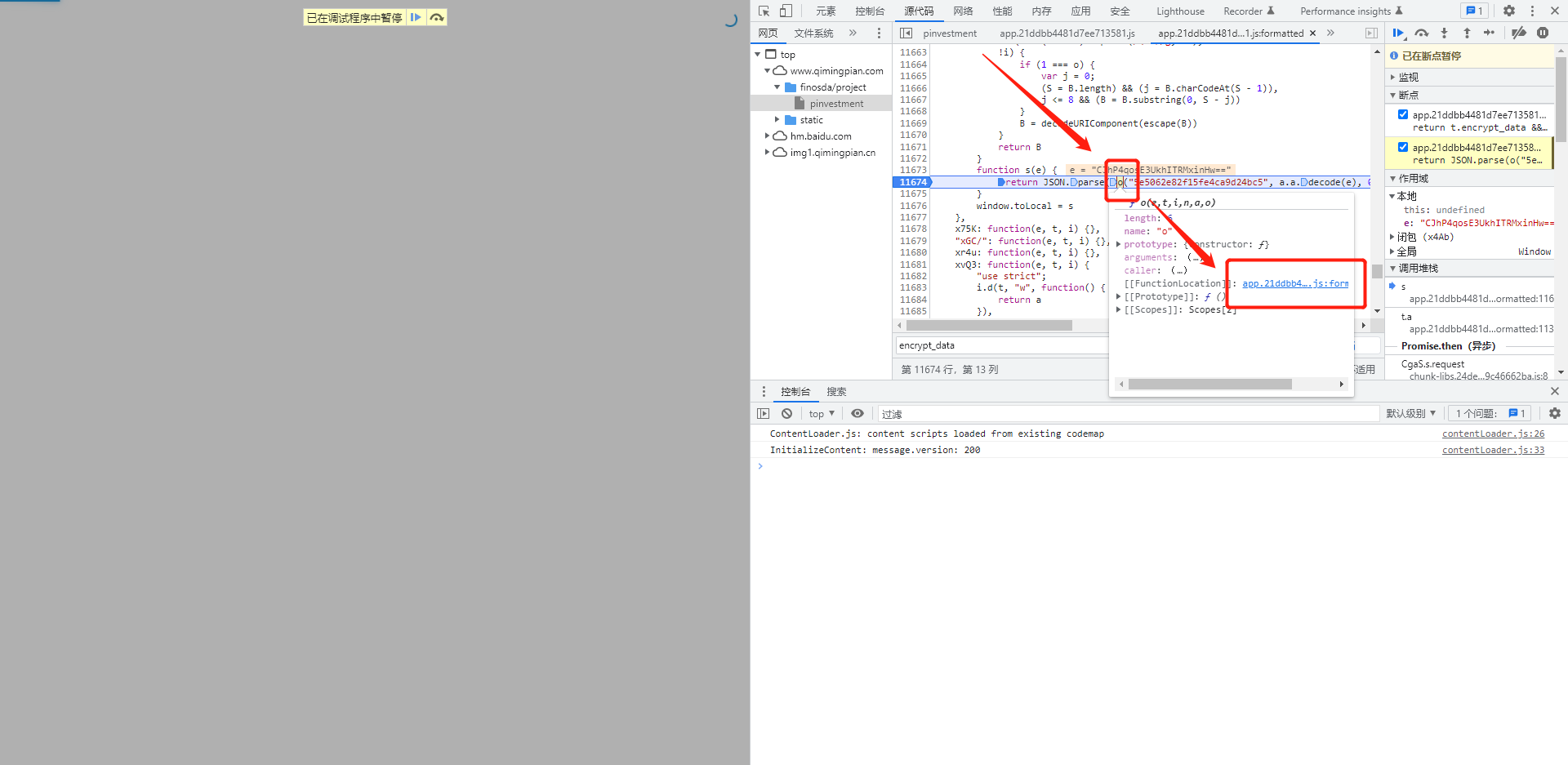The image size is (1568, 765).
Task: Expand the 闭包 (x4Ab) scope
Action: (1392, 237)
